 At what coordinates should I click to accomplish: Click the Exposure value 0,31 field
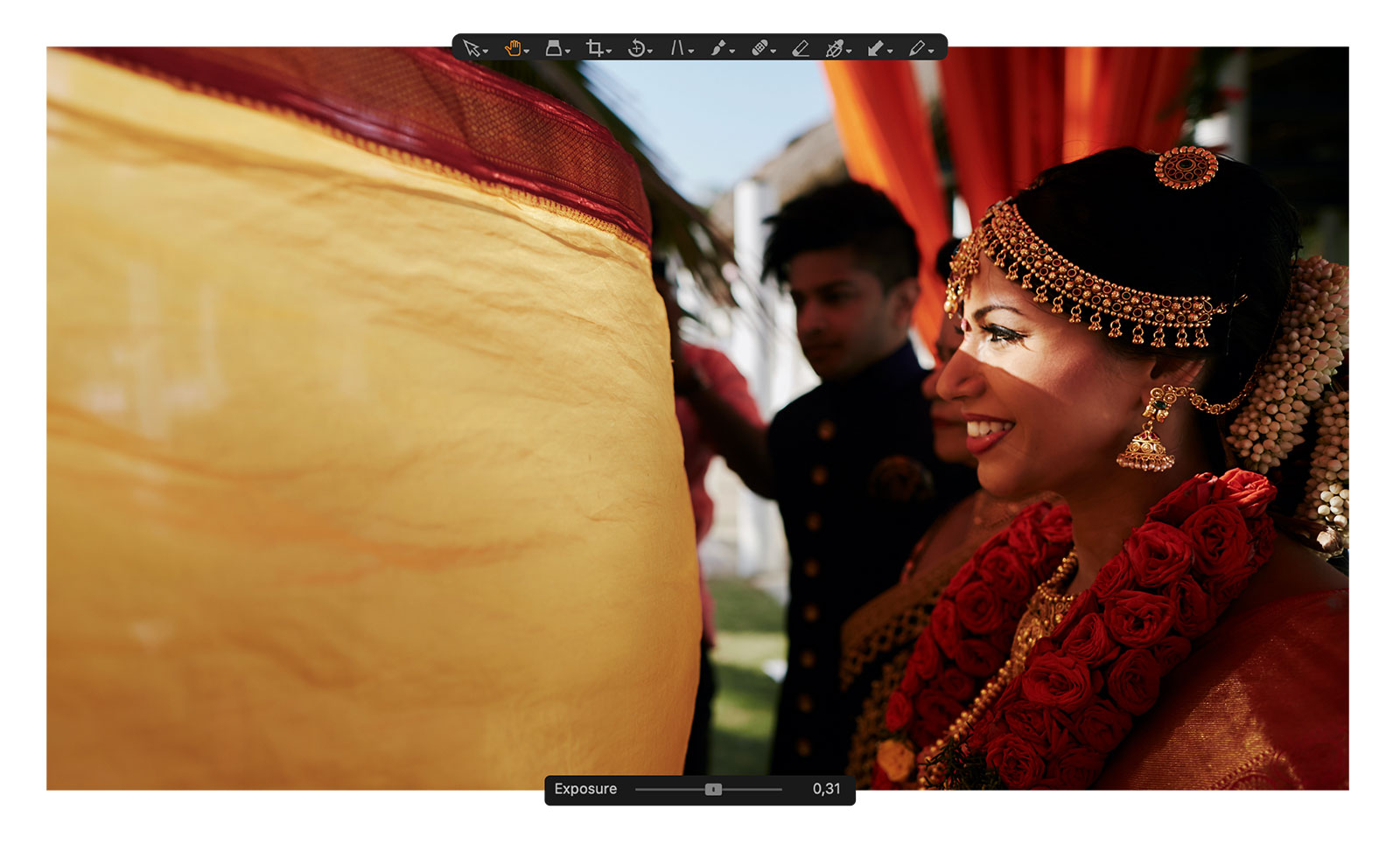[x=826, y=789]
